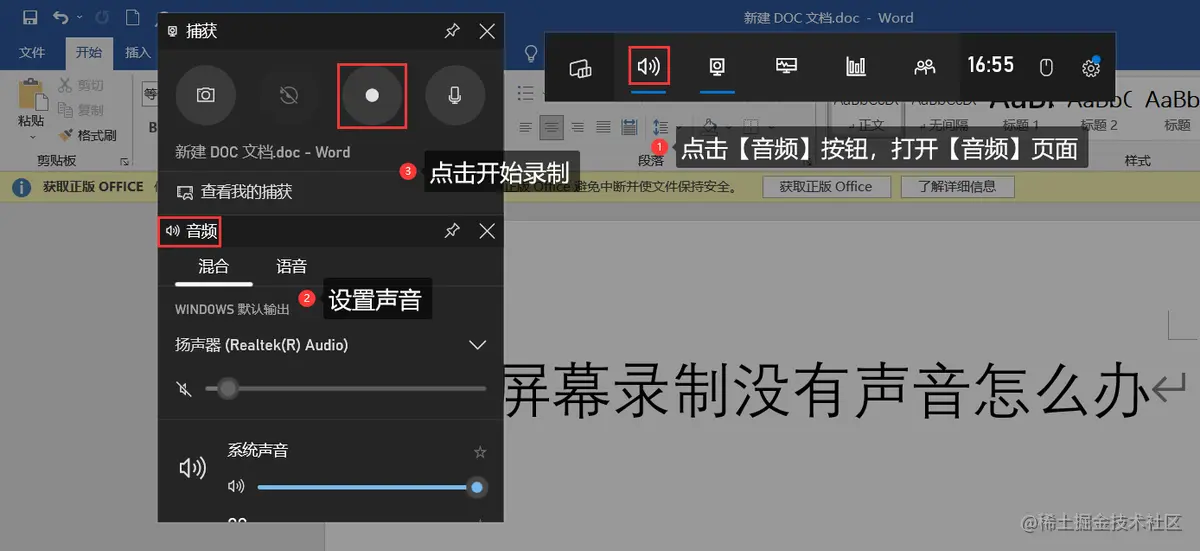Image resolution: width=1200 pixels, height=551 pixels.
Task: Create a new document from quick toolbar
Action: click(133, 17)
